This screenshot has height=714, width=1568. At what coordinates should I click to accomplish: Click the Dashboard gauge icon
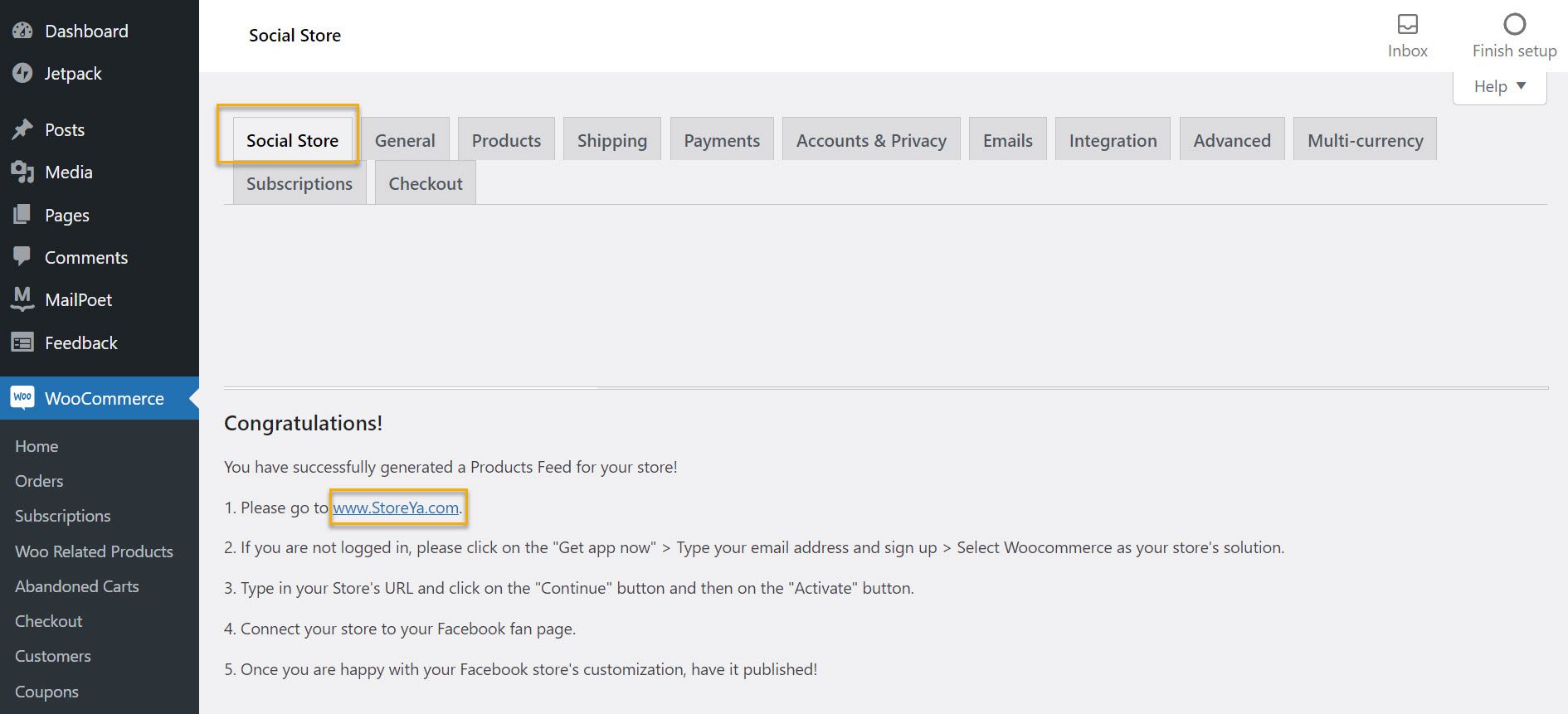(22, 31)
